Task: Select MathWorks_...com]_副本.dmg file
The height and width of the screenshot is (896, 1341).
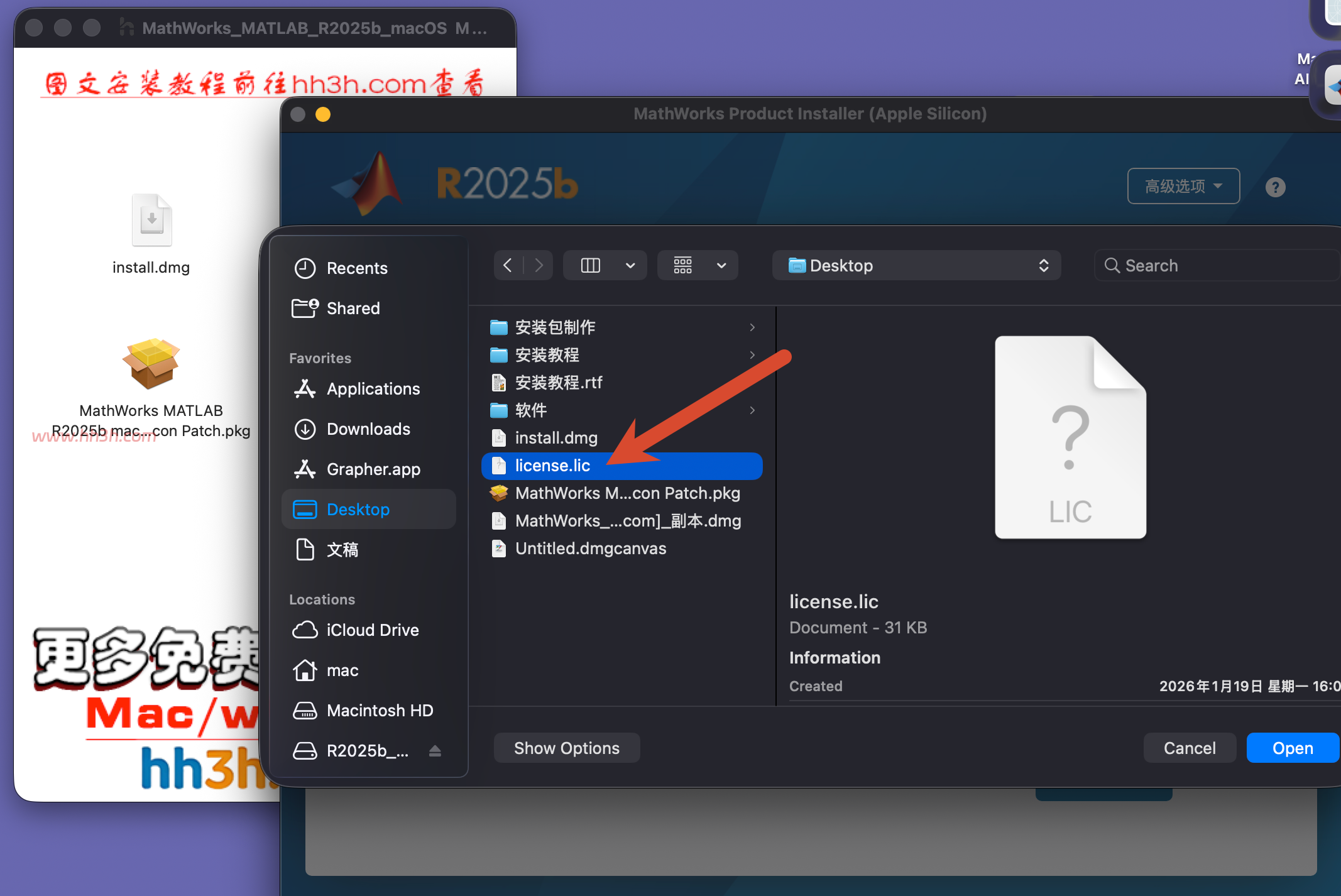Action: [x=622, y=521]
